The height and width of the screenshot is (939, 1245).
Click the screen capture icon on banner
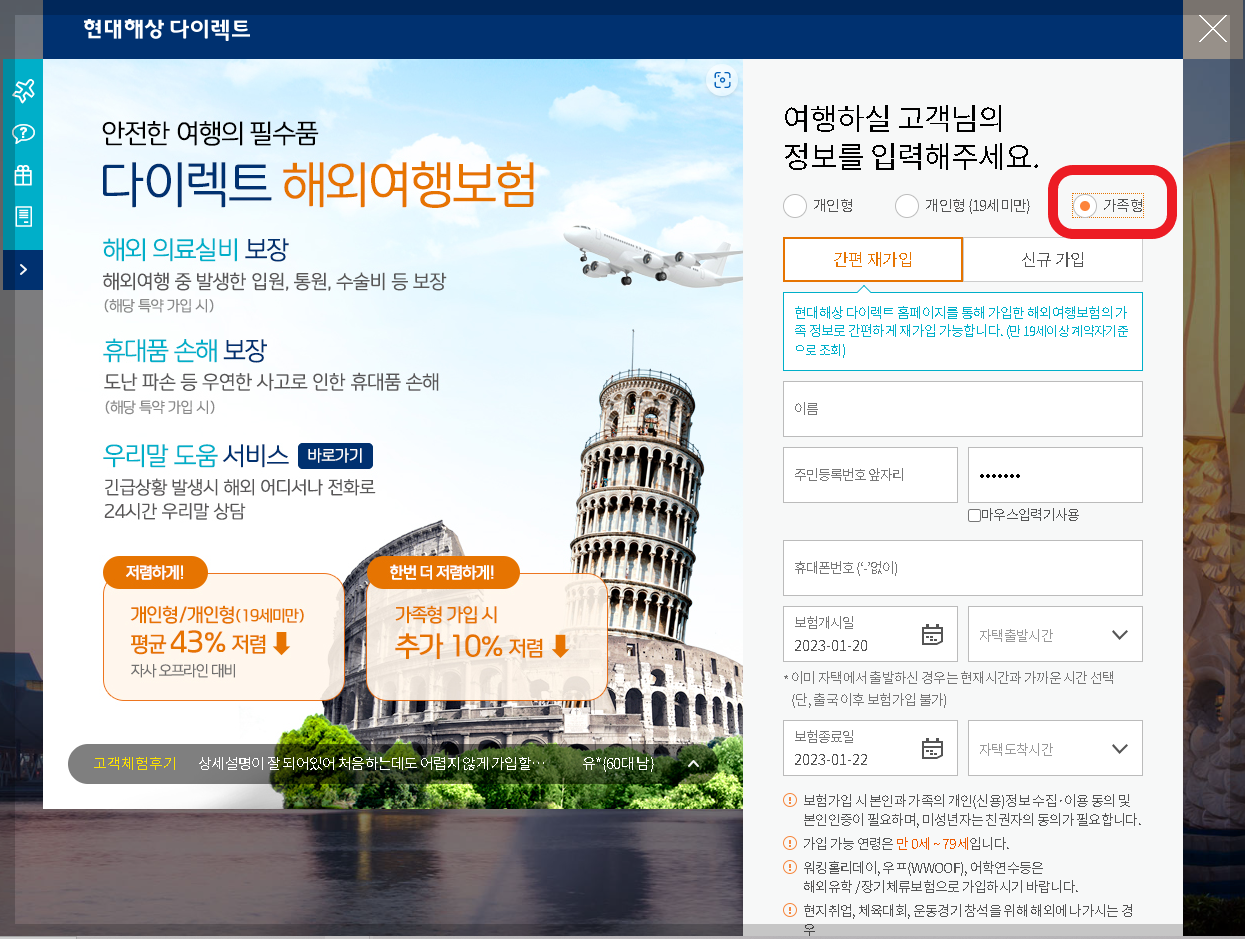(723, 81)
